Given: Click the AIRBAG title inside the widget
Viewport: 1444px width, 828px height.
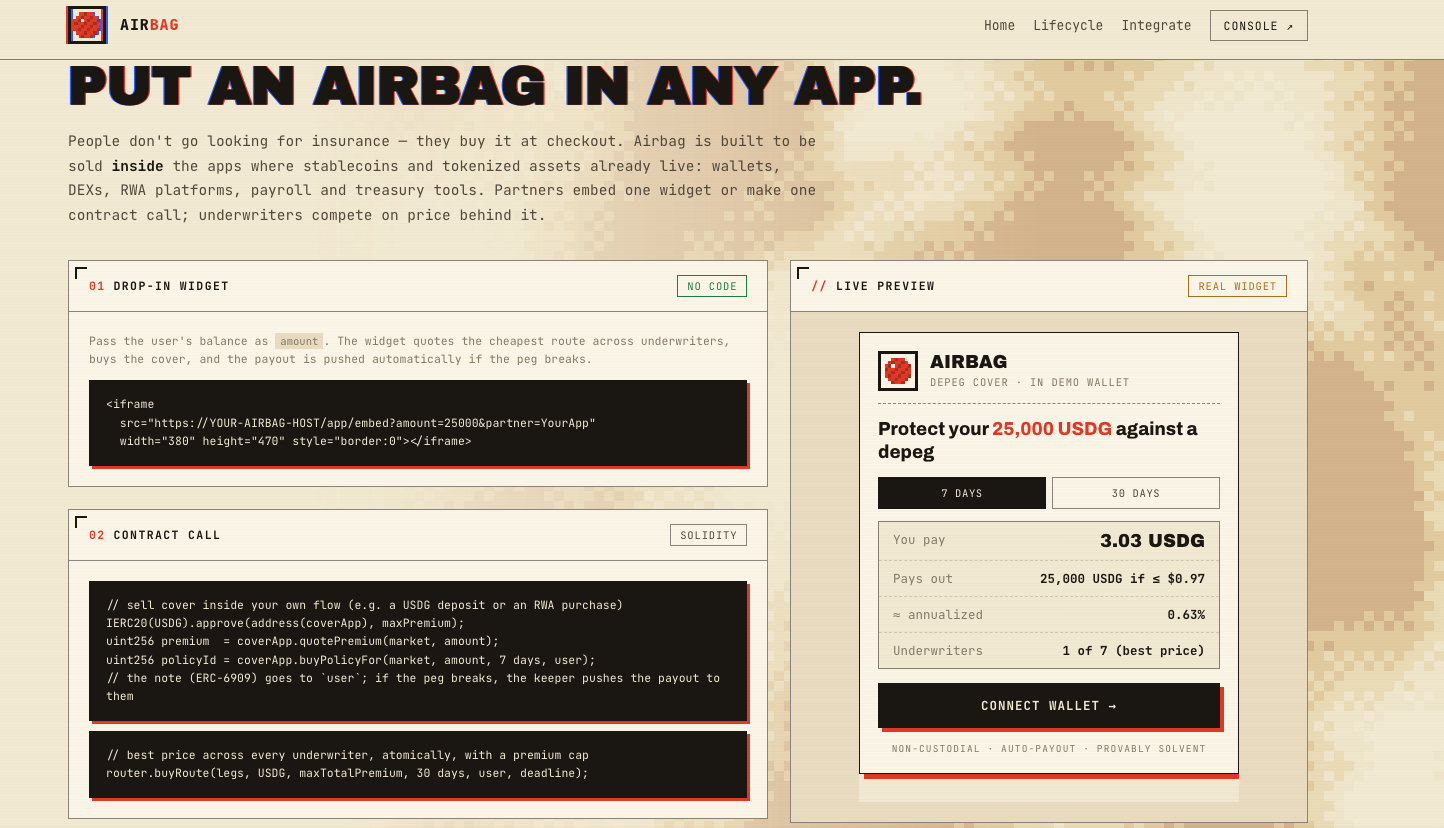Looking at the screenshot, I should 968,361.
